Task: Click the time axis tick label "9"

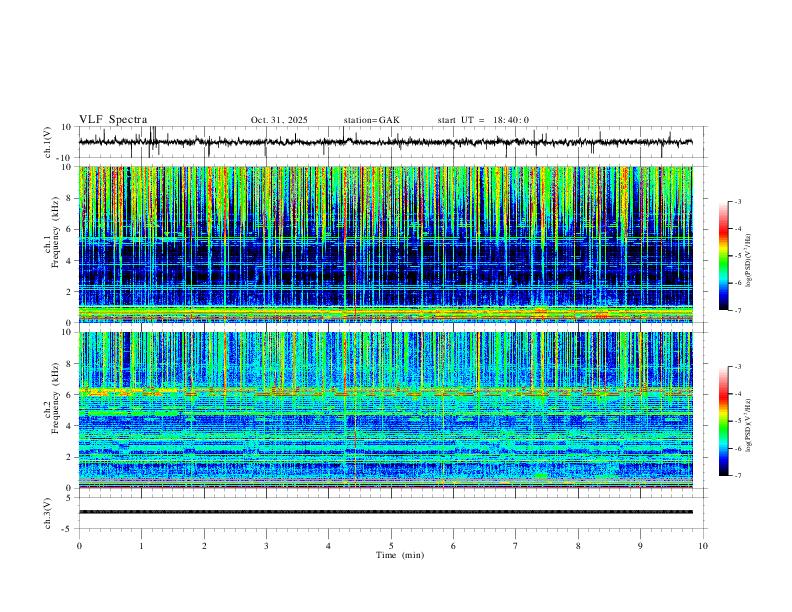Action: pyautogui.click(x=640, y=546)
